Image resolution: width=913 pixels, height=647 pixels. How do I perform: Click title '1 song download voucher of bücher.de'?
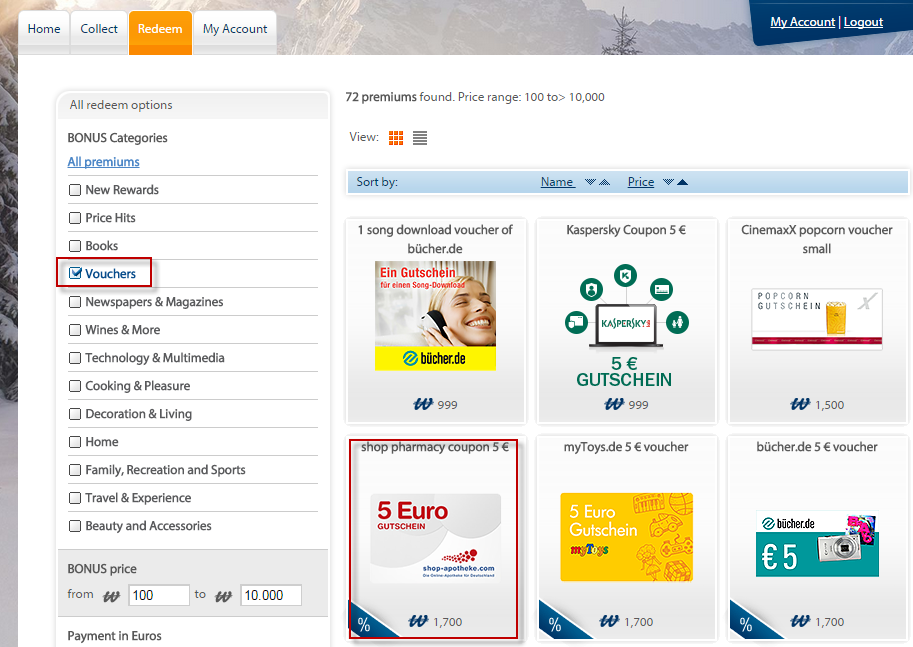click(435, 239)
